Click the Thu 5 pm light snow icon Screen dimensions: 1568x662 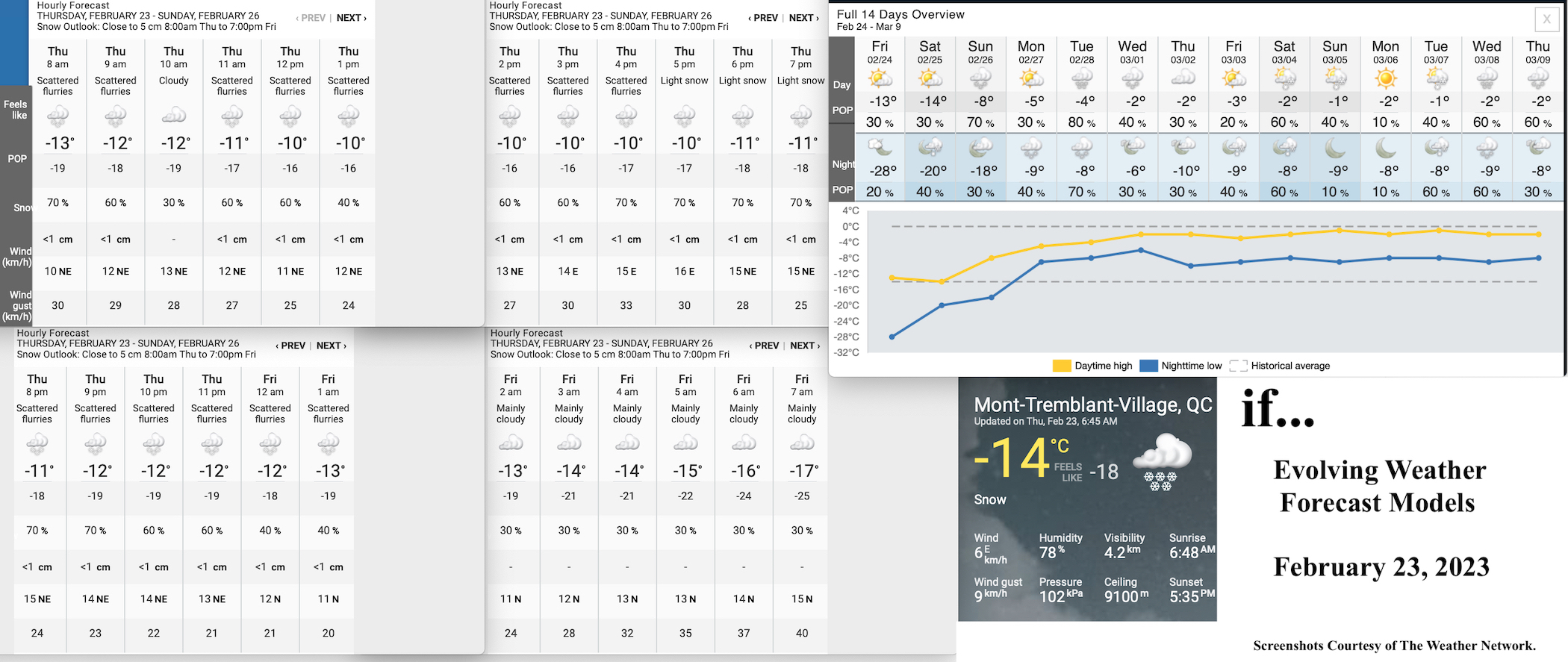click(x=685, y=116)
